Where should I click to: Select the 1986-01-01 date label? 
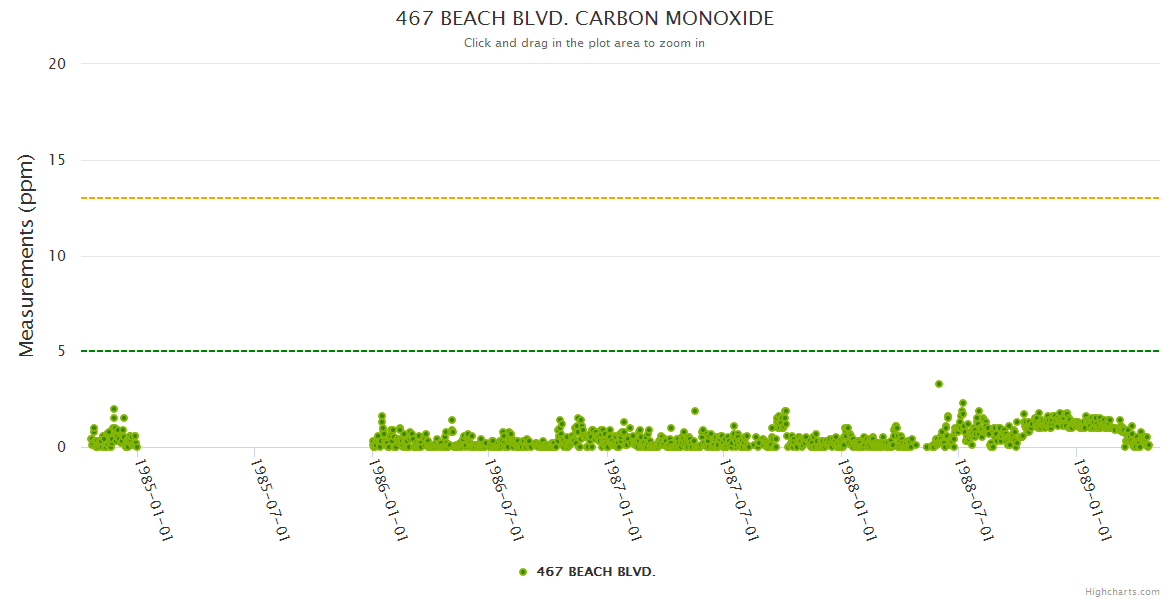(388, 500)
